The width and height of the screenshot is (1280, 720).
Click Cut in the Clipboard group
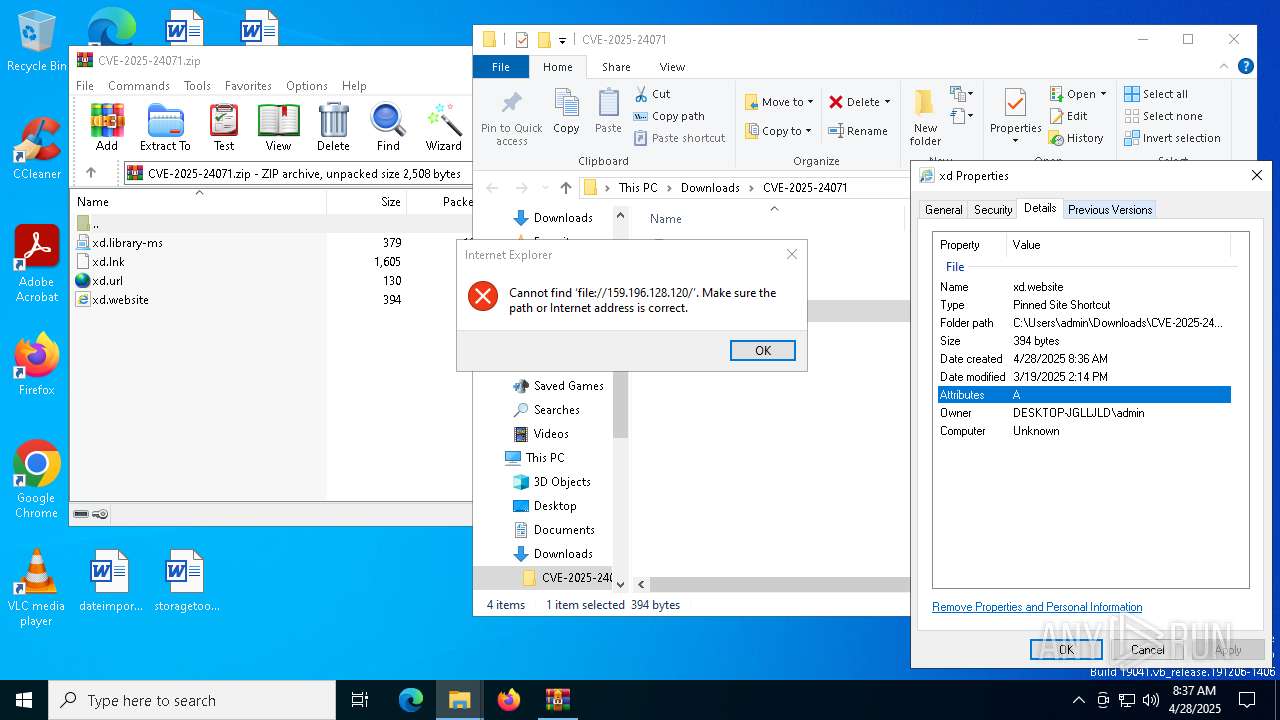(652, 94)
